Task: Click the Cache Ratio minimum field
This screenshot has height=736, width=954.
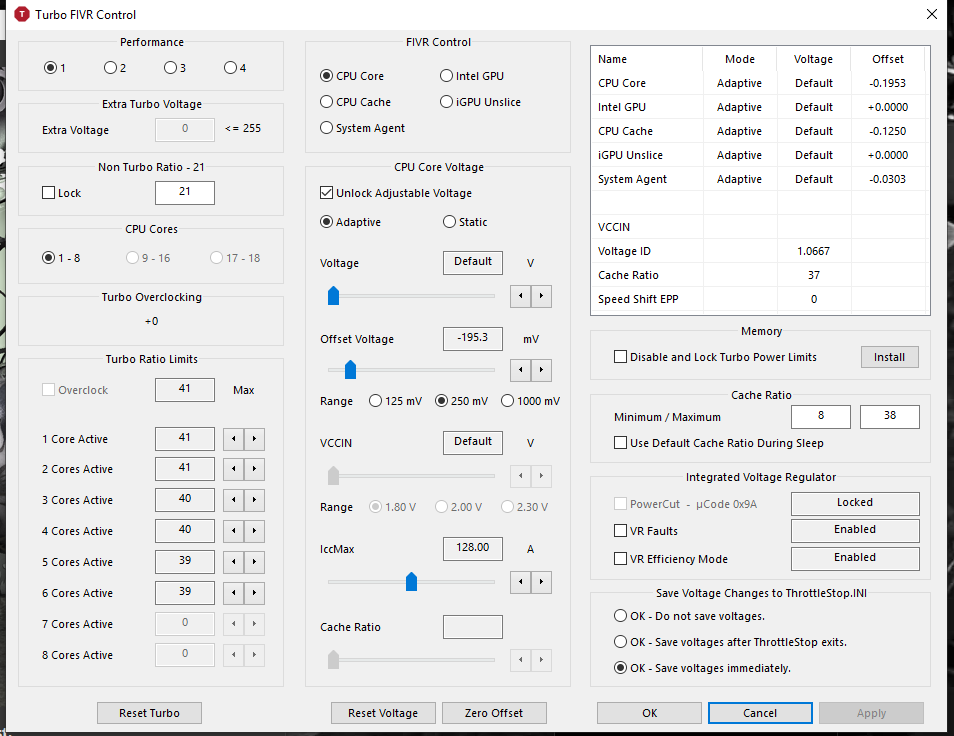Action: tap(821, 417)
